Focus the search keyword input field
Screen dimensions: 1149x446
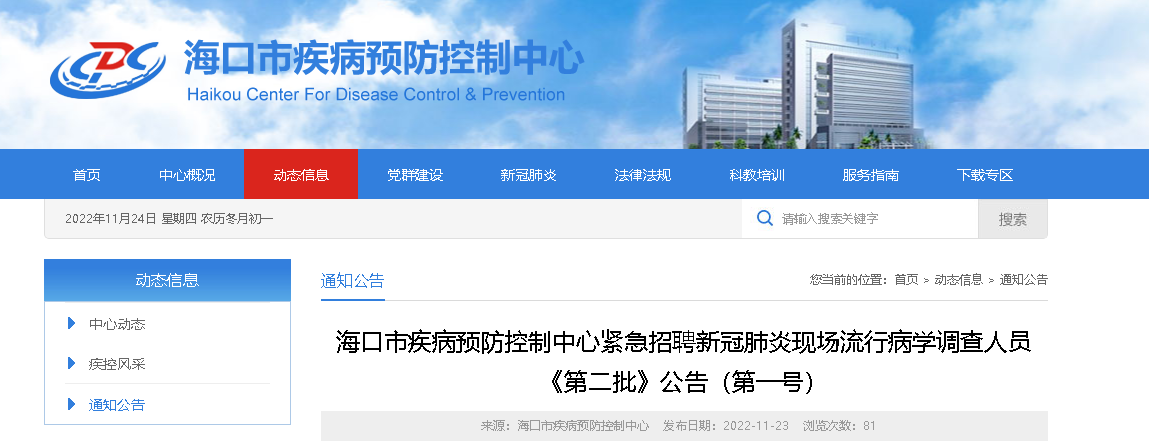870,219
